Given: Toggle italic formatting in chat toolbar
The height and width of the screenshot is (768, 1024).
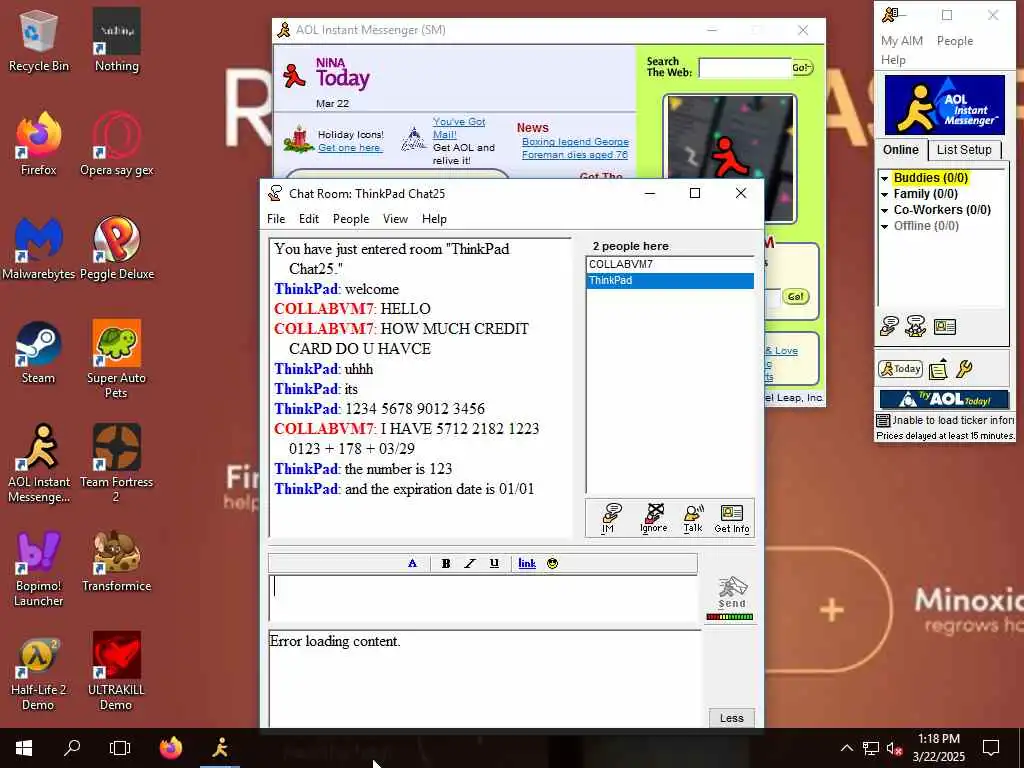Looking at the screenshot, I should click(470, 564).
